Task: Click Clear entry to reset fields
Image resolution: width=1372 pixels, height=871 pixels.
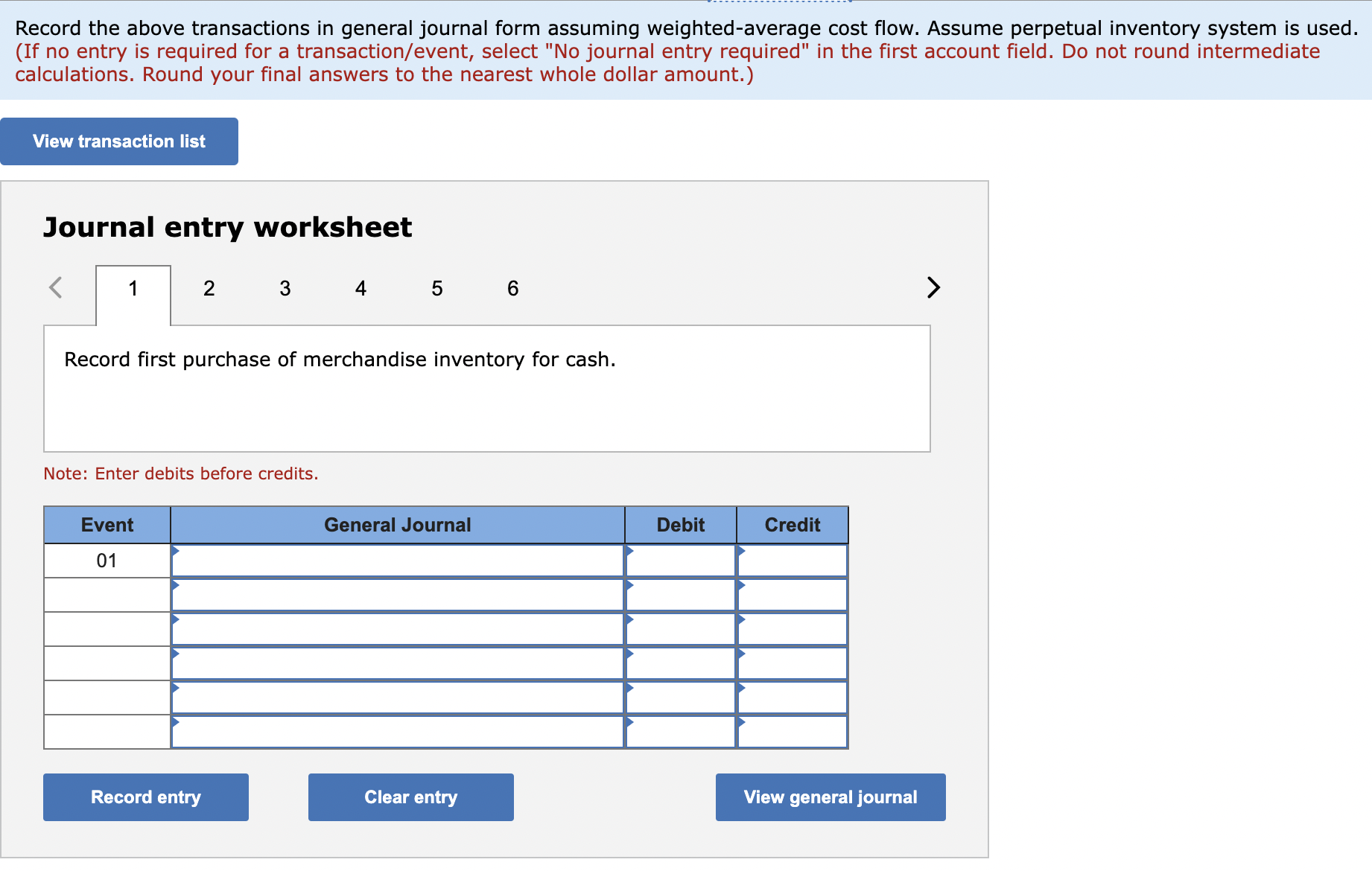Action: point(410,797)
